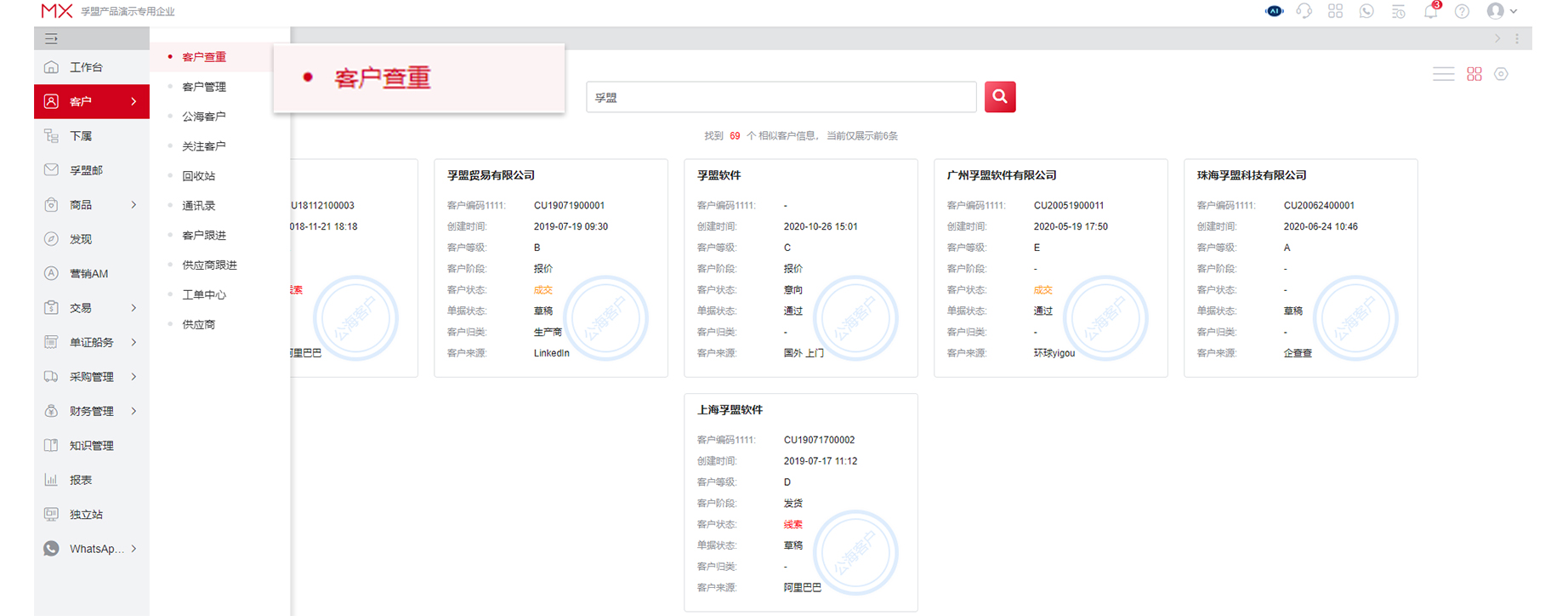Click the 孚盟邮 envelope icon

(51, 170)
